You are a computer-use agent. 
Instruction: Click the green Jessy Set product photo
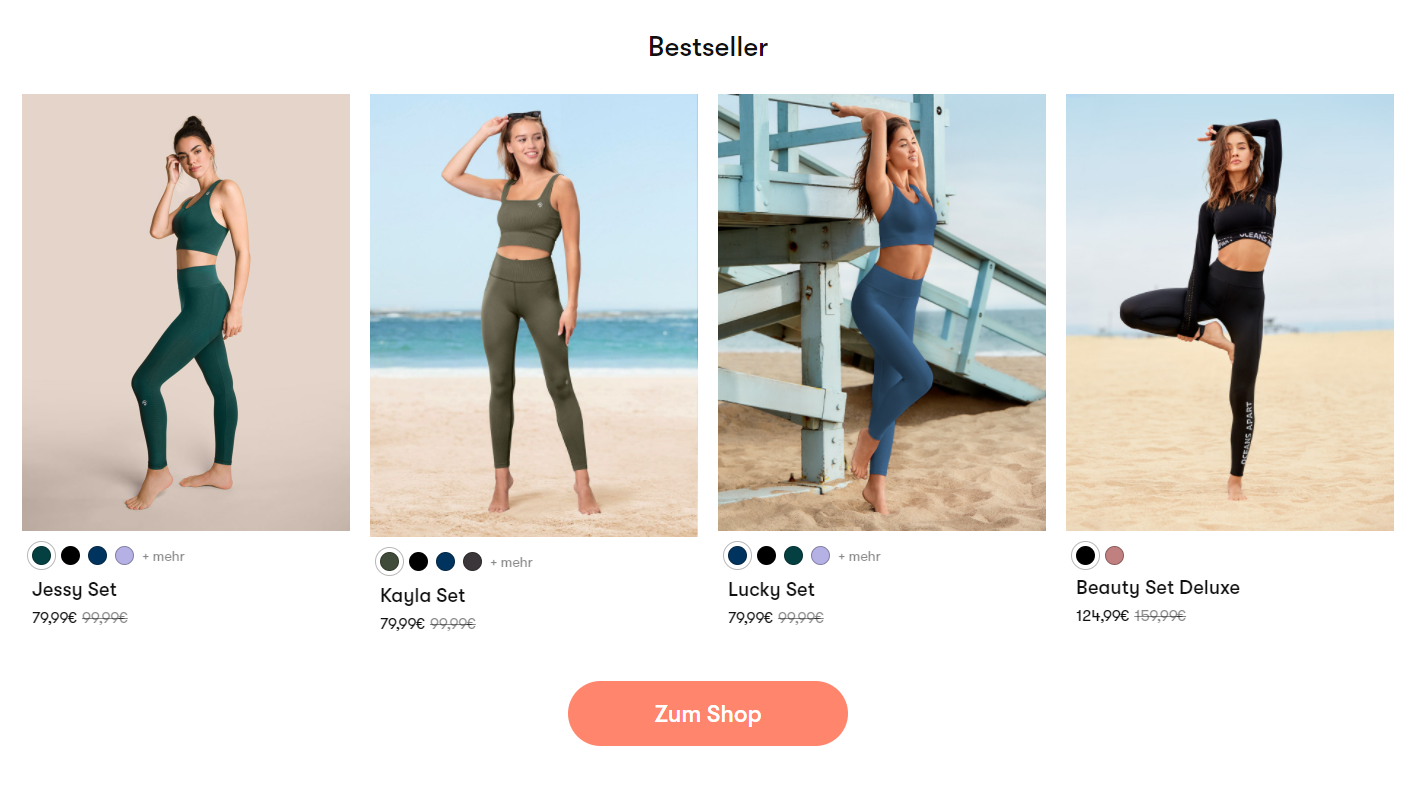pos(185,312)
